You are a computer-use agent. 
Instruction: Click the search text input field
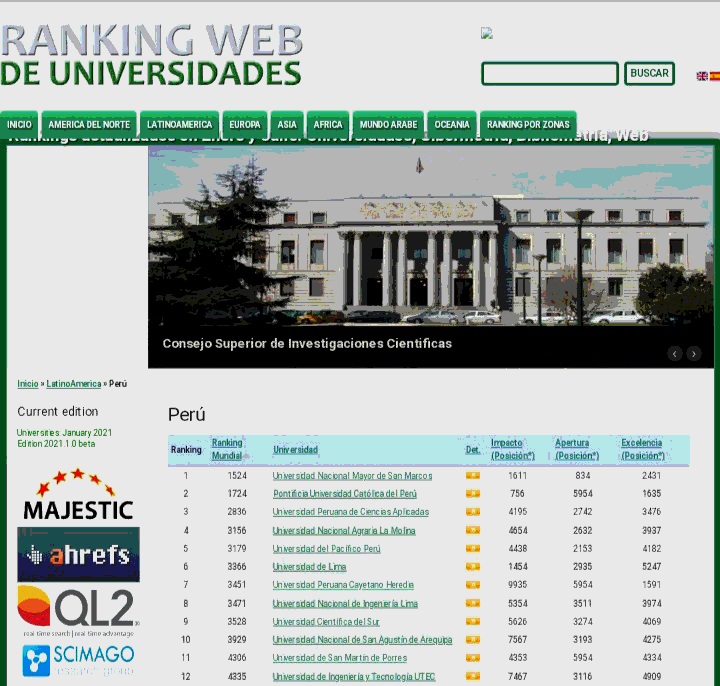(550, 74)
